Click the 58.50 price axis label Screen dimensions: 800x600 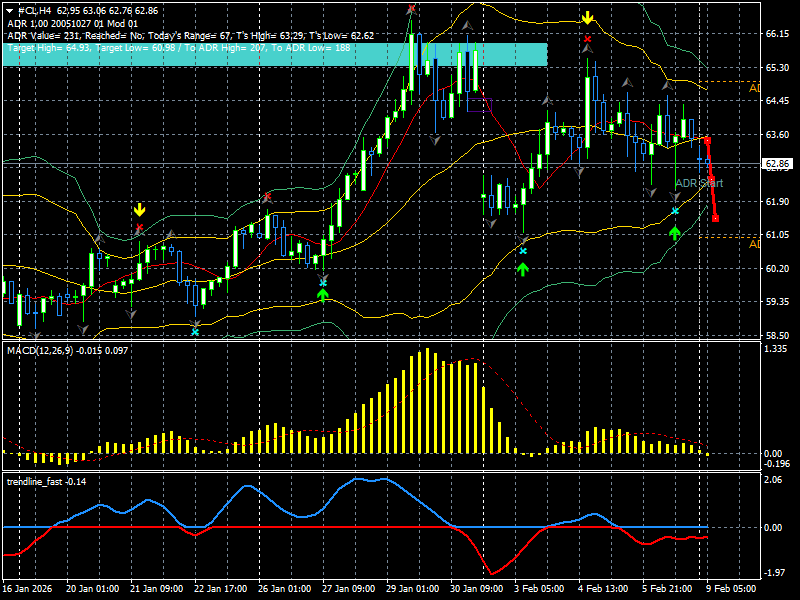click(777, 335)
